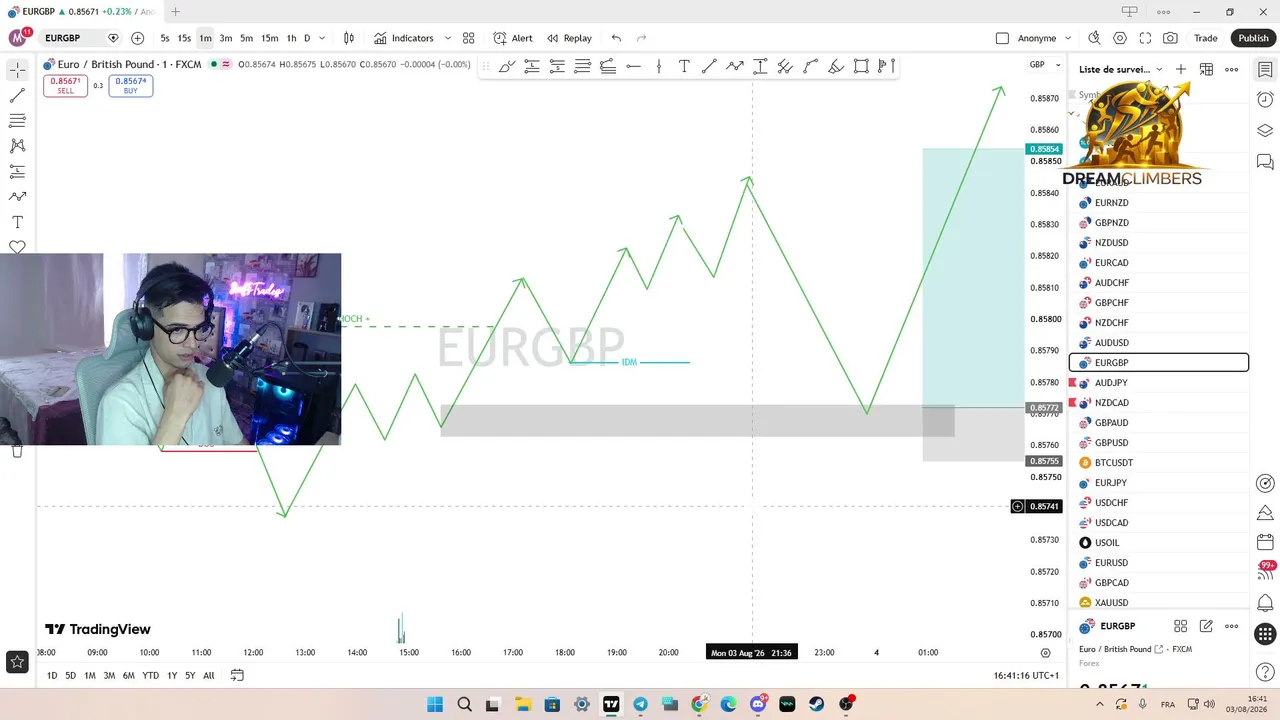Enter fullscreen mode
The height and width of the screenshot is (720, 1280).
(x=1145, y=38)
